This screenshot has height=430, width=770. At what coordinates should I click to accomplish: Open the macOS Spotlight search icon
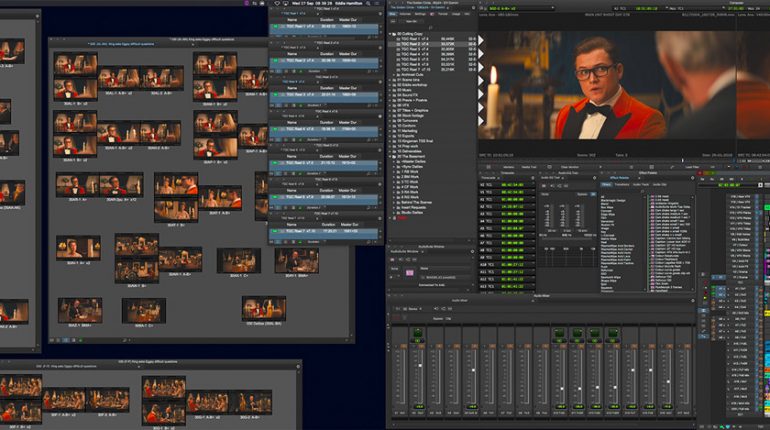pyautogui.click(x=368, y=3)
